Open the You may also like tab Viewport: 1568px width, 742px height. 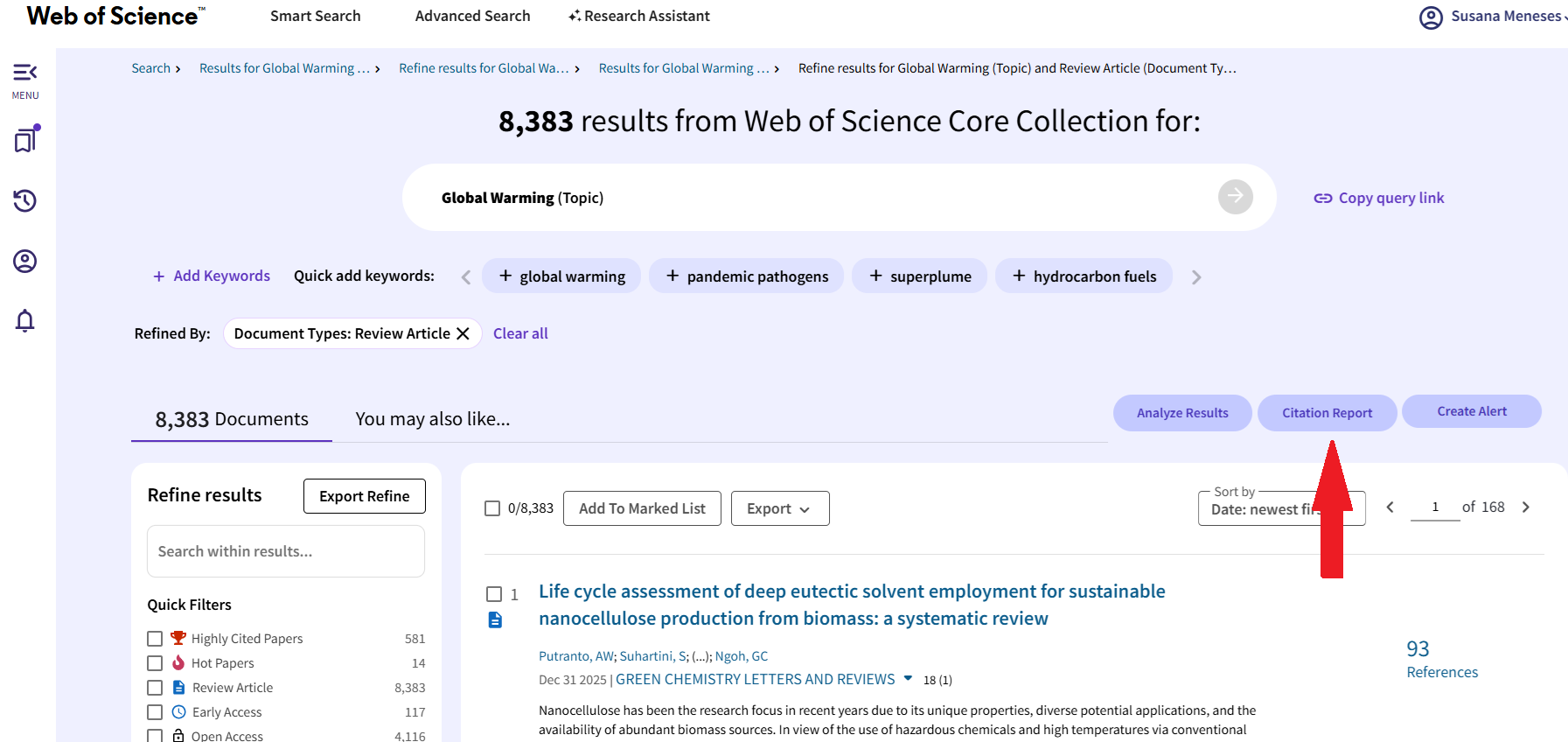[x=432, y=419]
